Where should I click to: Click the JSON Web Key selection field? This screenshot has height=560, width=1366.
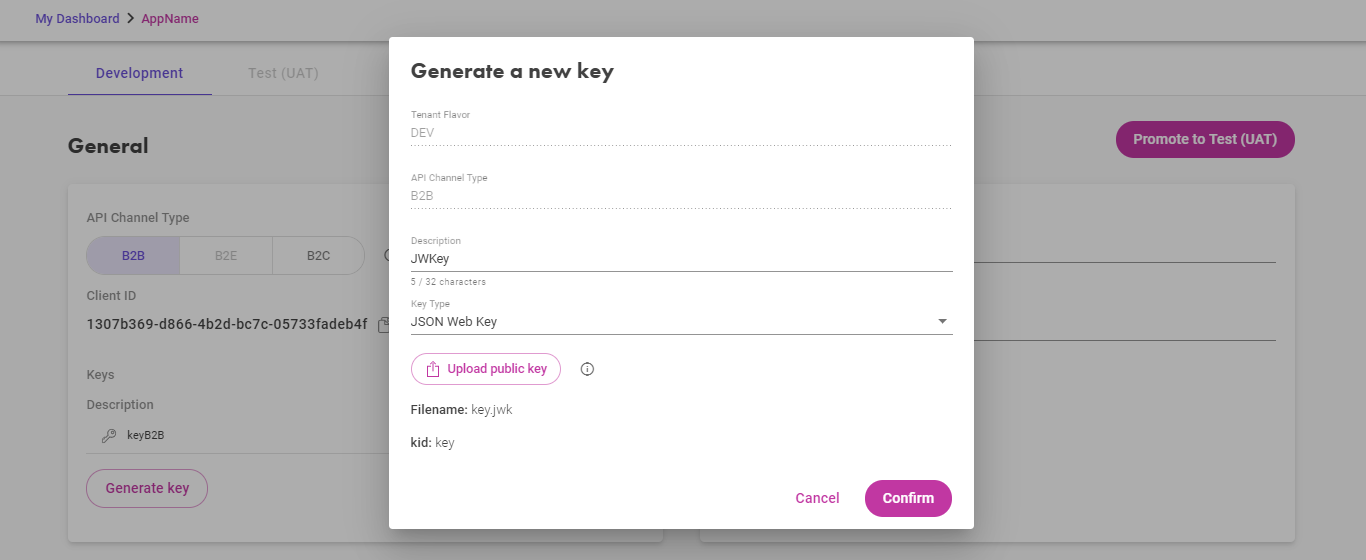pyautogui.click(x=681, y=322)
